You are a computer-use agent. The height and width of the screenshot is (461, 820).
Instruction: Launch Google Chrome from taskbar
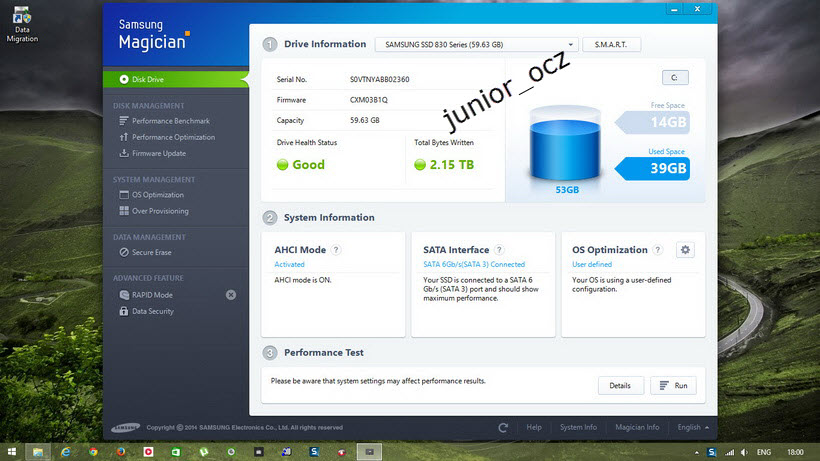point(93,452)
